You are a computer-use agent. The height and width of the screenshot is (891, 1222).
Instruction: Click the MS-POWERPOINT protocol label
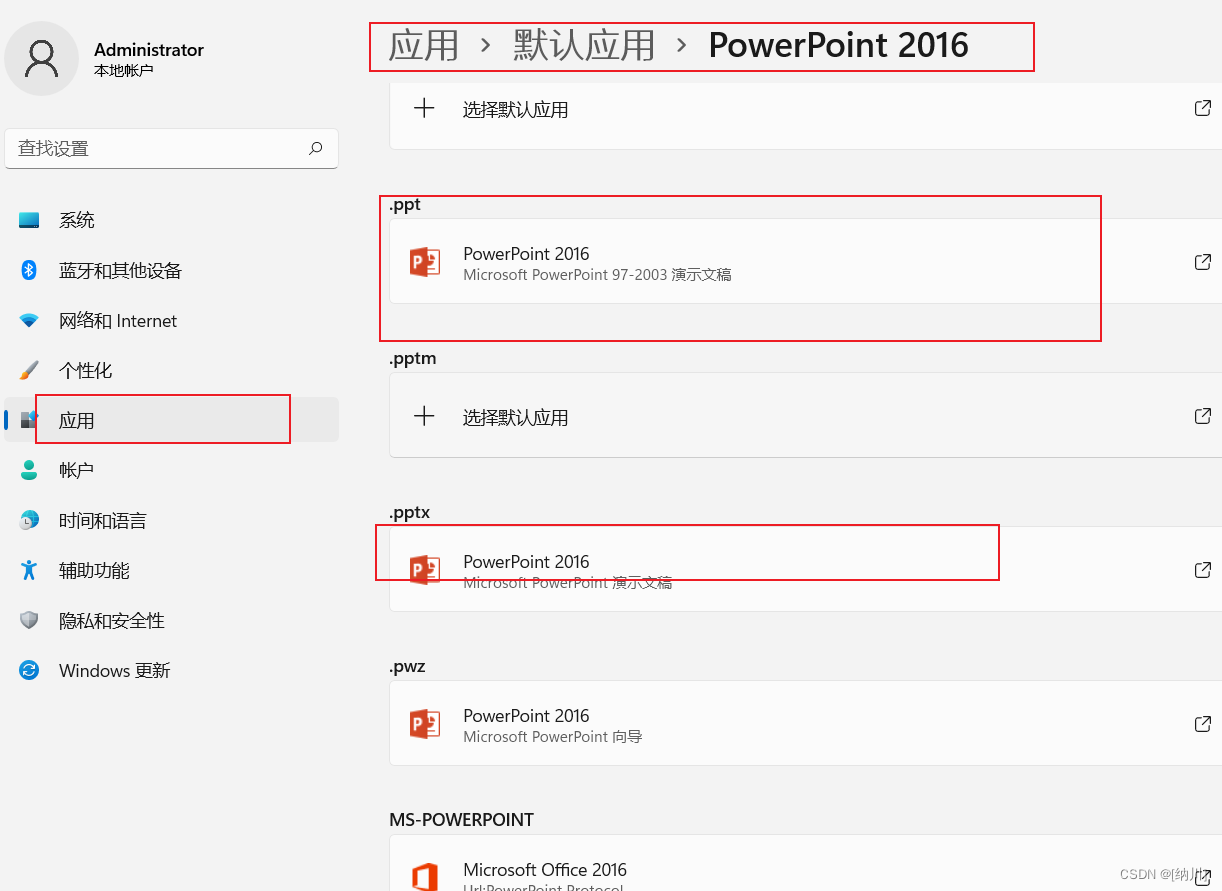coord(462,820)
